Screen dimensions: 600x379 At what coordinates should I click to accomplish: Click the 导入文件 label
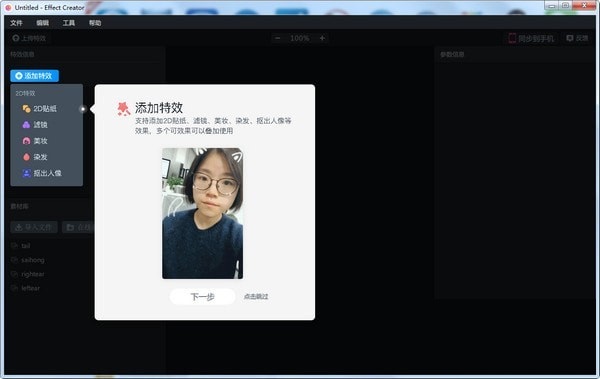click(x=38, y=227)
